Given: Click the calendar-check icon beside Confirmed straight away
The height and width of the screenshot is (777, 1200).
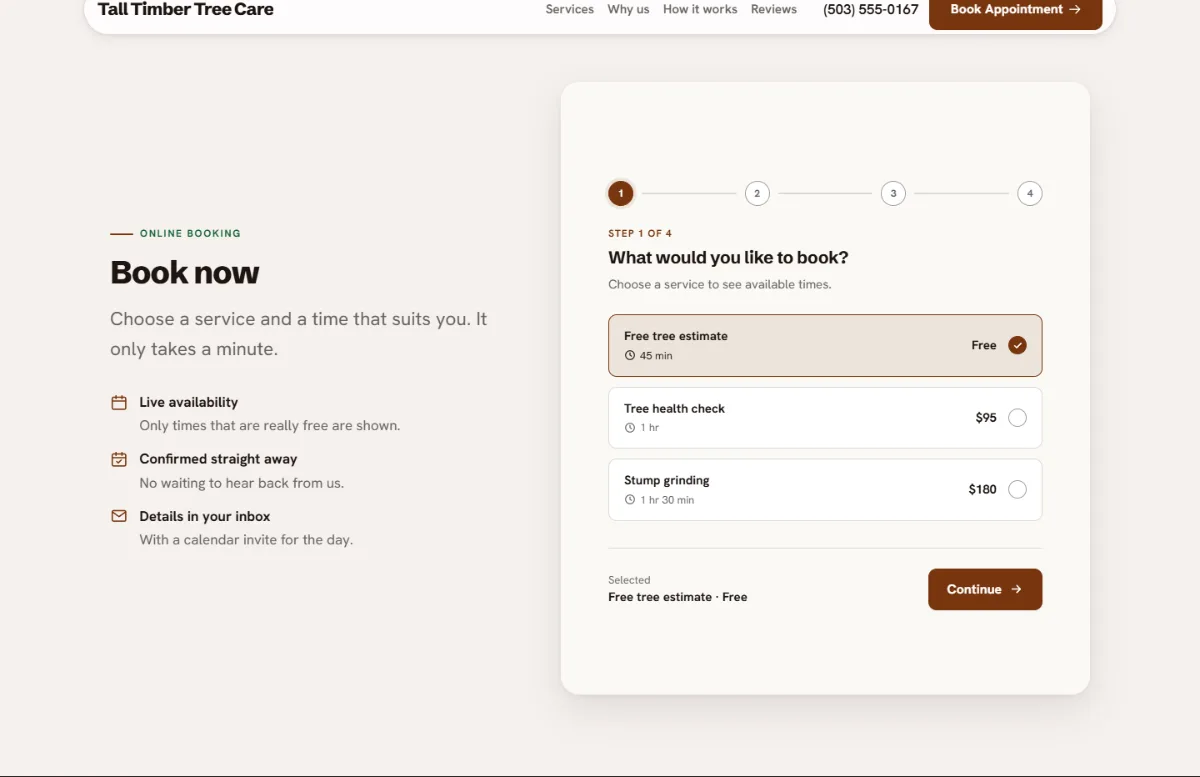Looking at the screenshot, I should (119, 460).
